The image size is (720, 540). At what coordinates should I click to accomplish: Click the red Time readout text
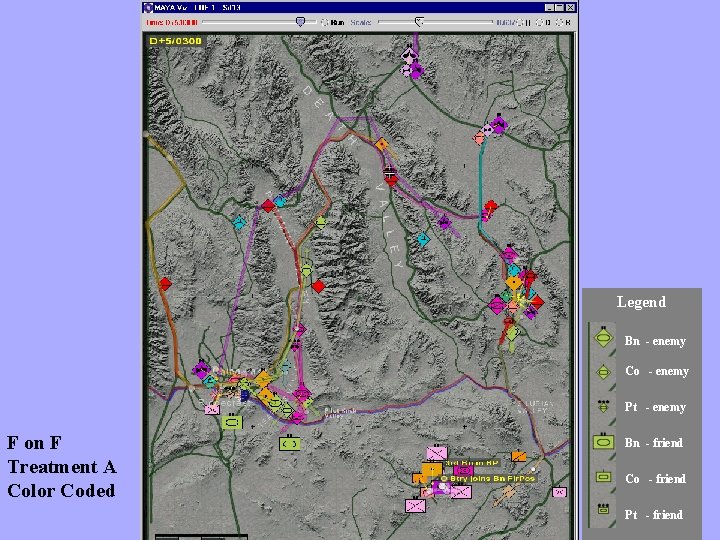(172, 22)
